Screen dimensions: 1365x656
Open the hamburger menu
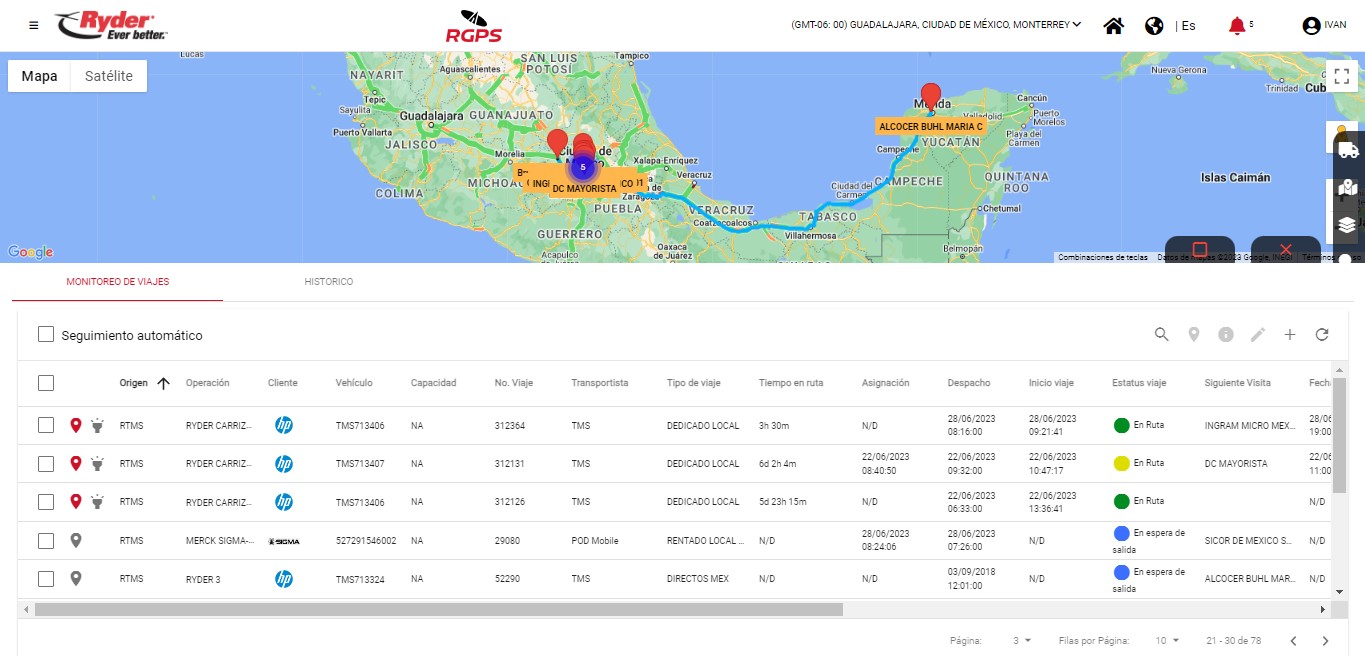34,25
